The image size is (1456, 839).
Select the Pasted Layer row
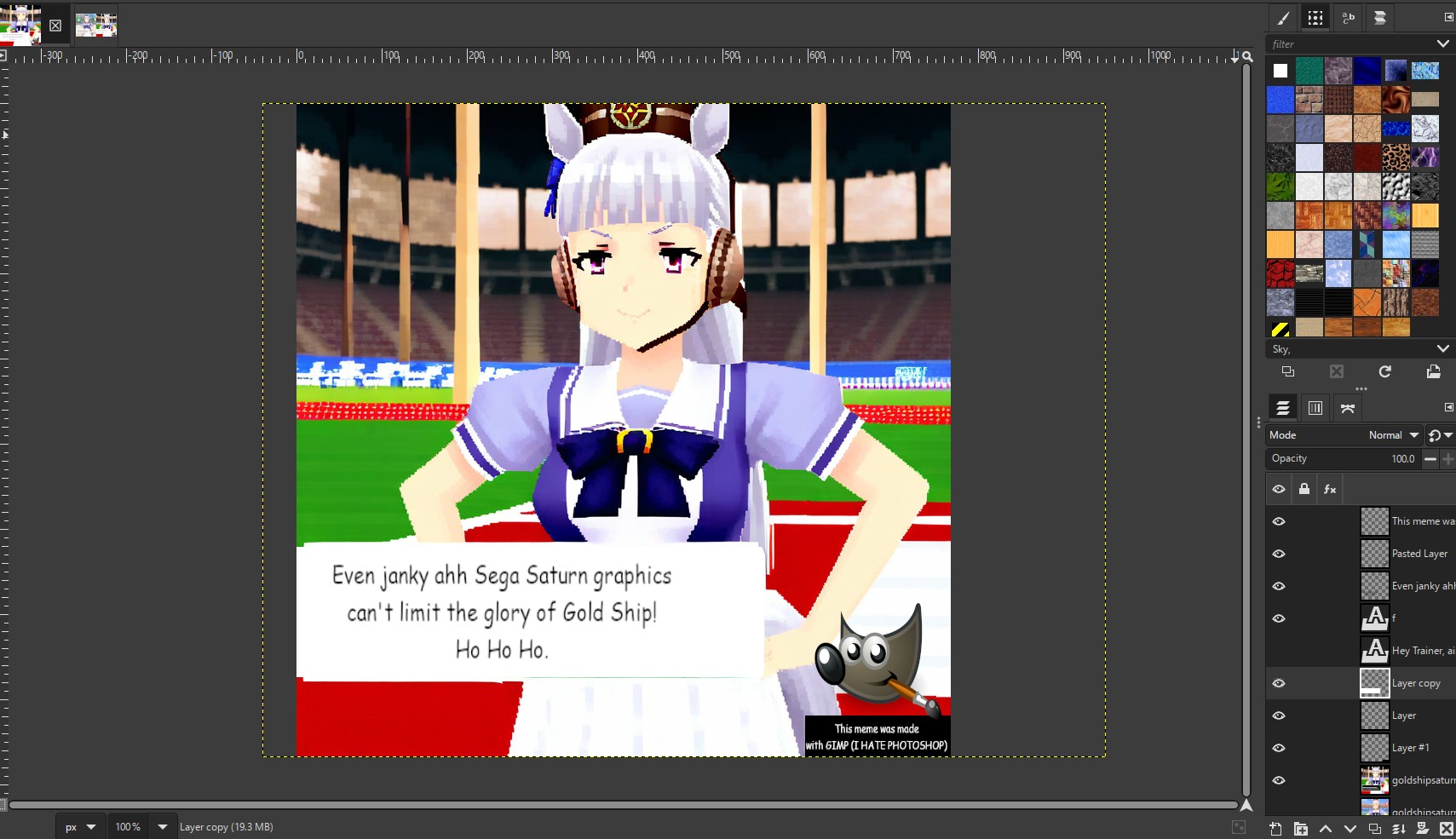[x=1361, y=554]
